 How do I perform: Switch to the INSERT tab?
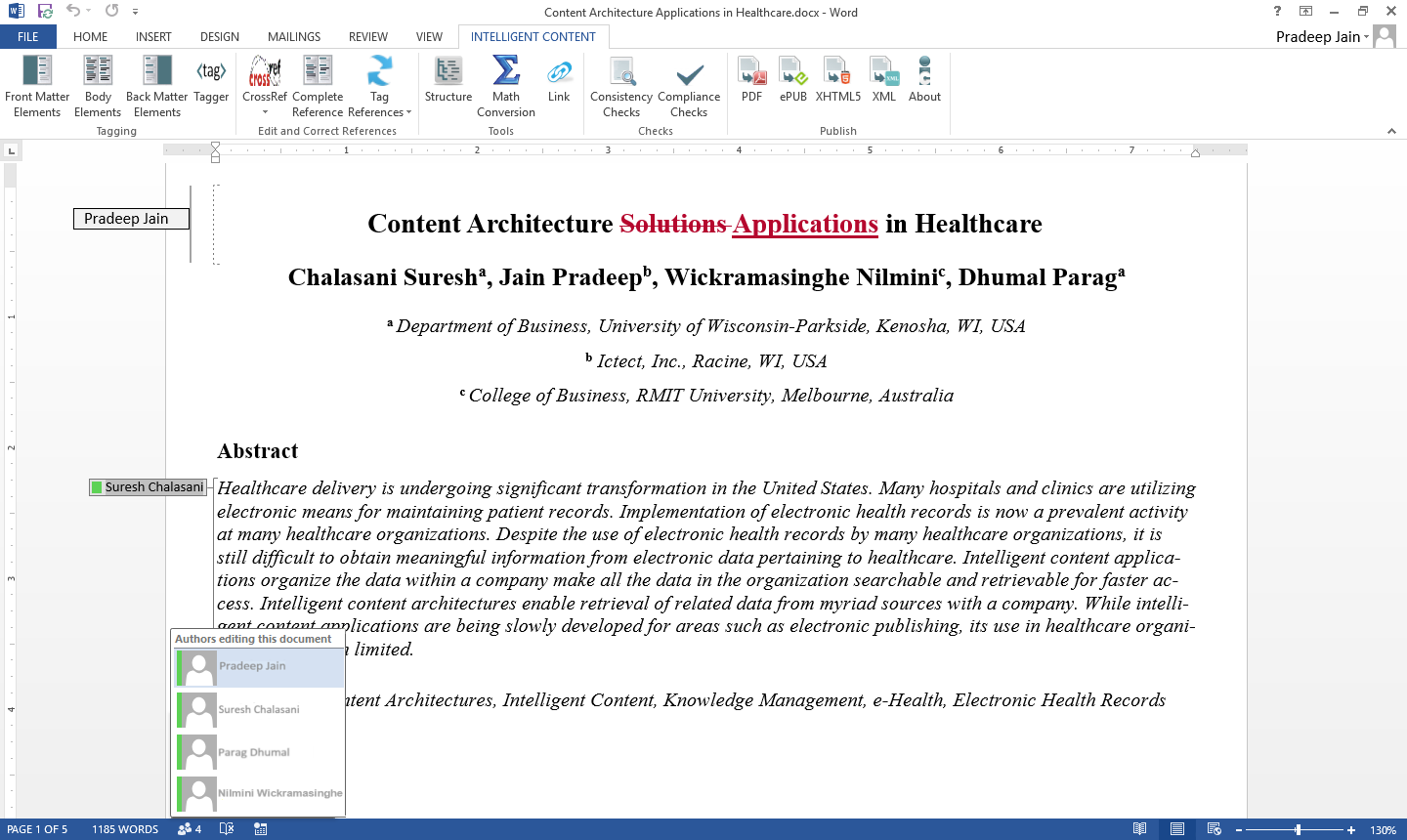click(153, 36)
